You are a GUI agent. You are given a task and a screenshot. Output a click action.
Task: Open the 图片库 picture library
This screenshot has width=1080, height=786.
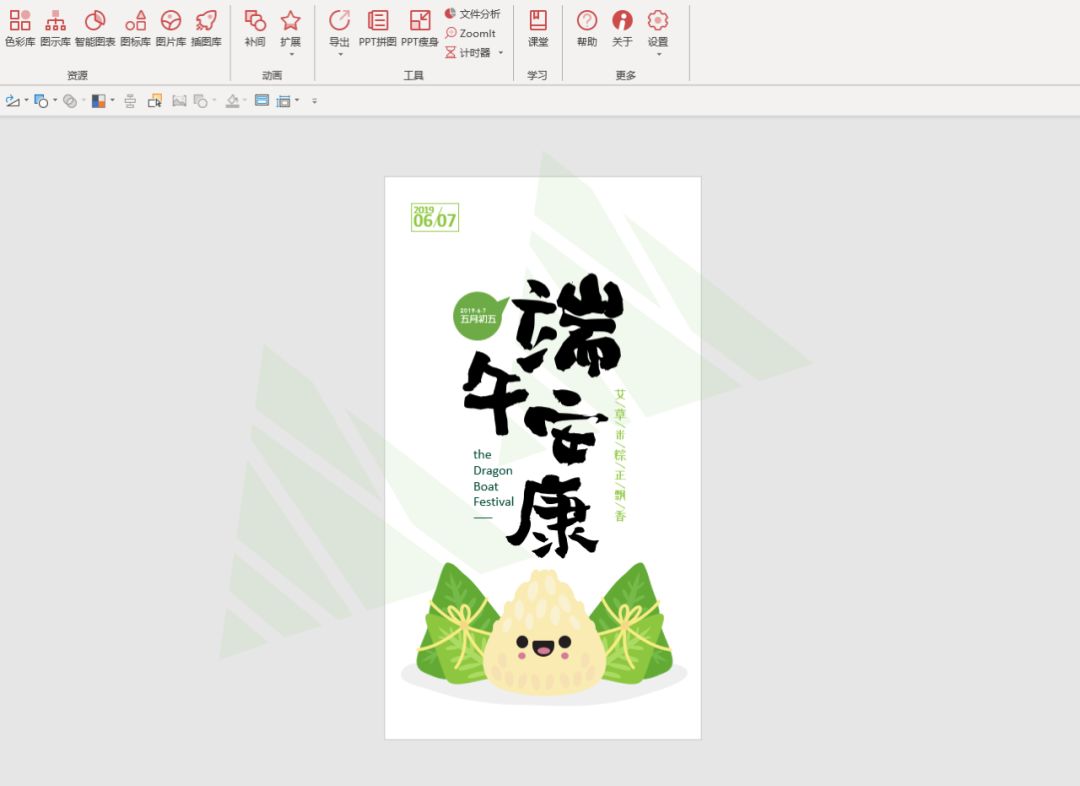tap(171, 28)
